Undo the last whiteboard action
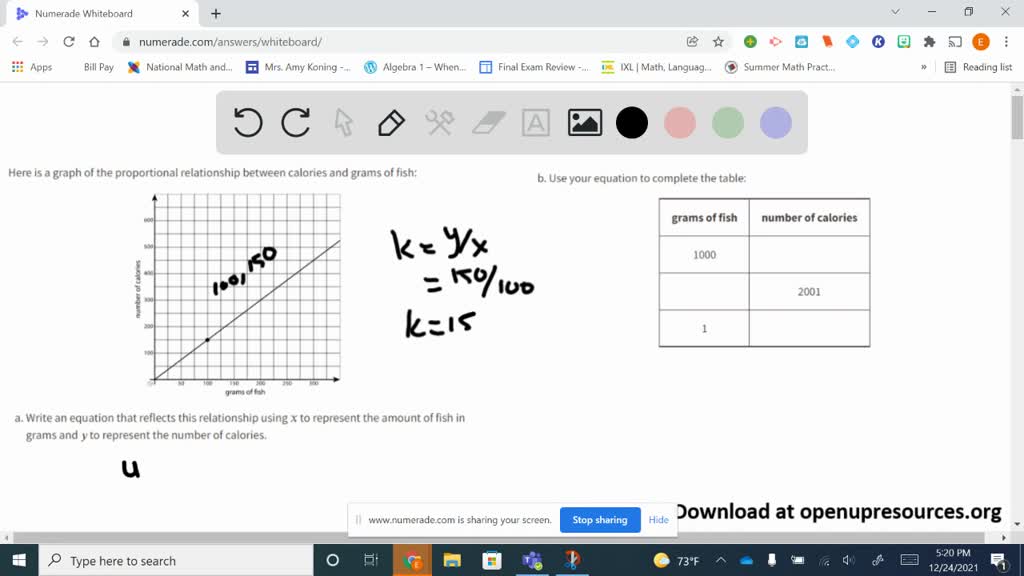The width and height of the screenshot is (1024, 576). click(x=248, y=122)
